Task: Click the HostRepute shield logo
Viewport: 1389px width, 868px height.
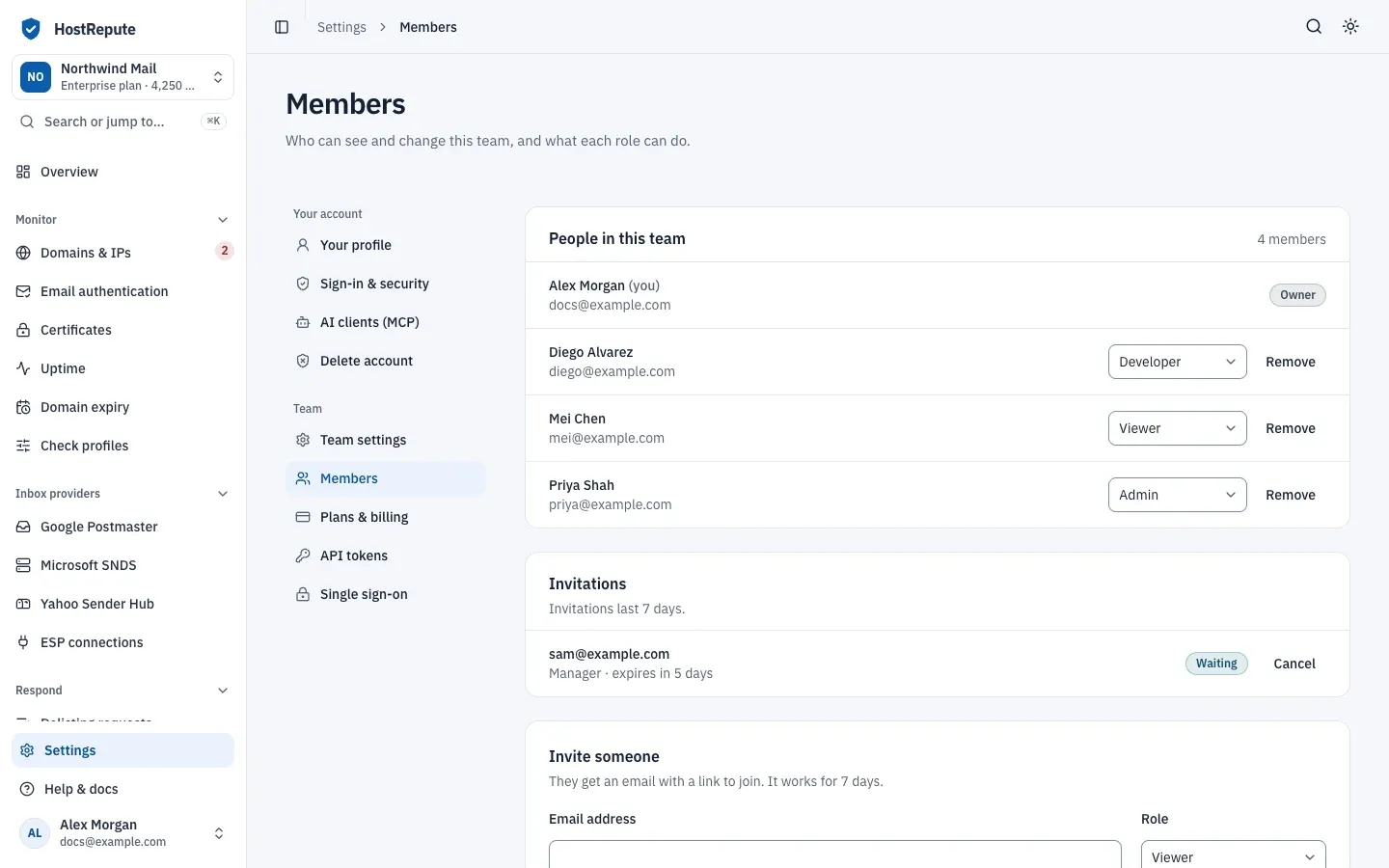Action: [31, 29]
